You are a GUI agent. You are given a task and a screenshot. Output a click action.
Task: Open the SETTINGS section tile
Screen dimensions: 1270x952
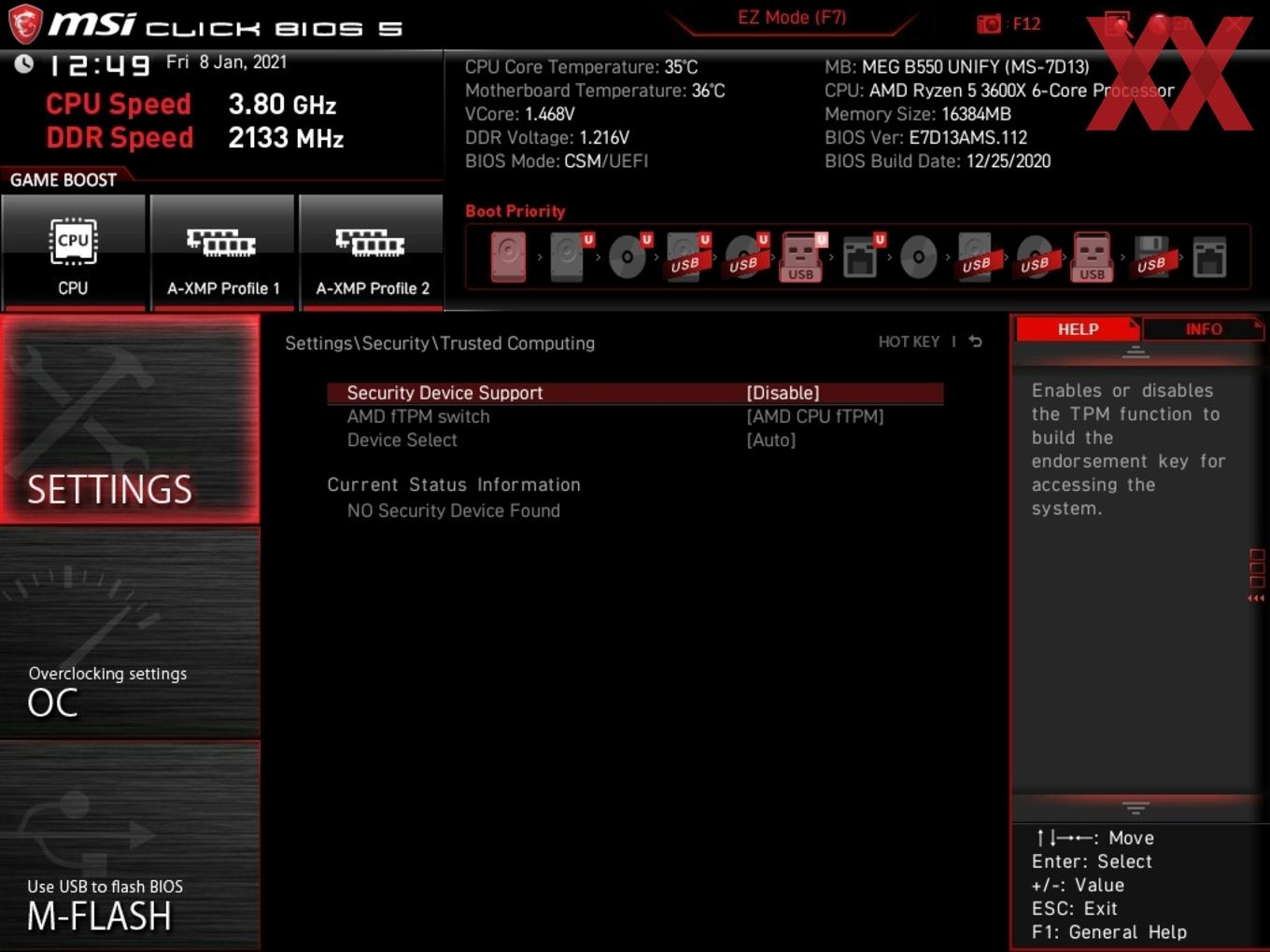pyautogui.click(x=130, y=419)
